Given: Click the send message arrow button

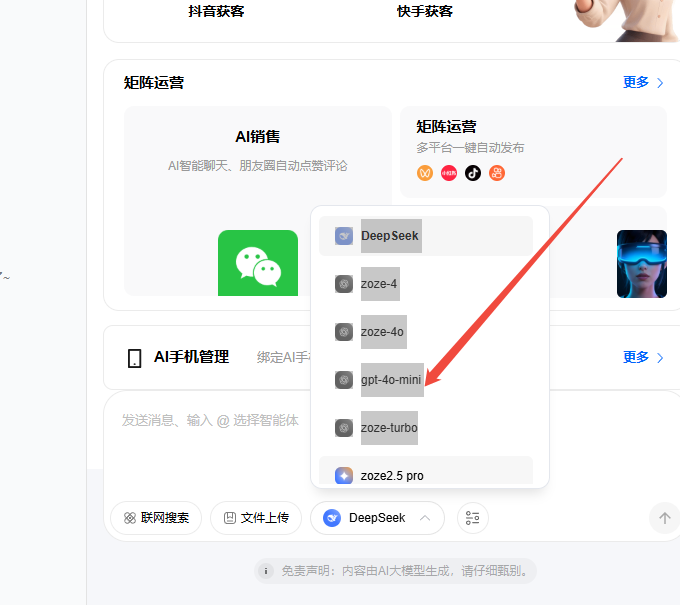Looking at the screenshot, I should 662,518.
